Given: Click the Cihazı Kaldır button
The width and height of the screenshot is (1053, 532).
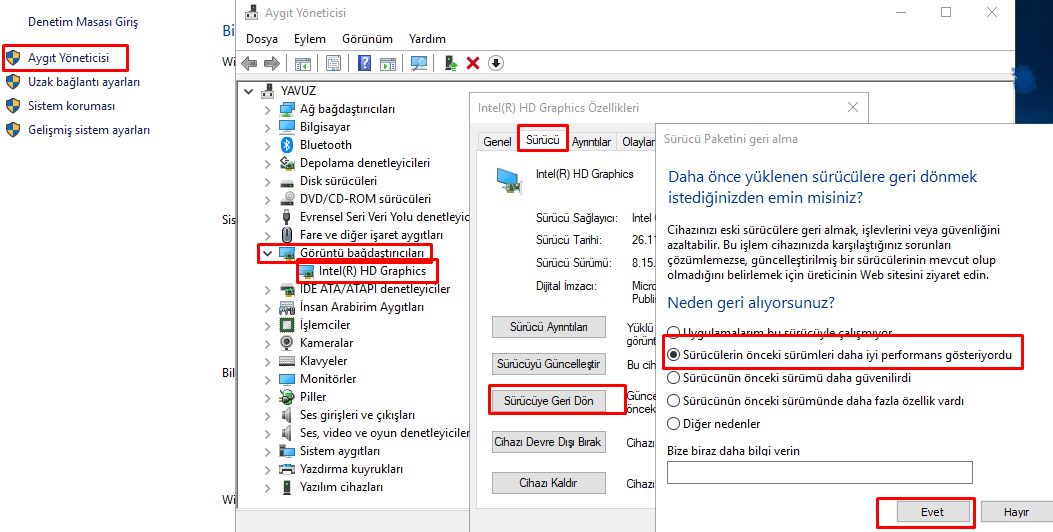Looking at the screenshot, I should pyautogui.click(x=549, y=483).
